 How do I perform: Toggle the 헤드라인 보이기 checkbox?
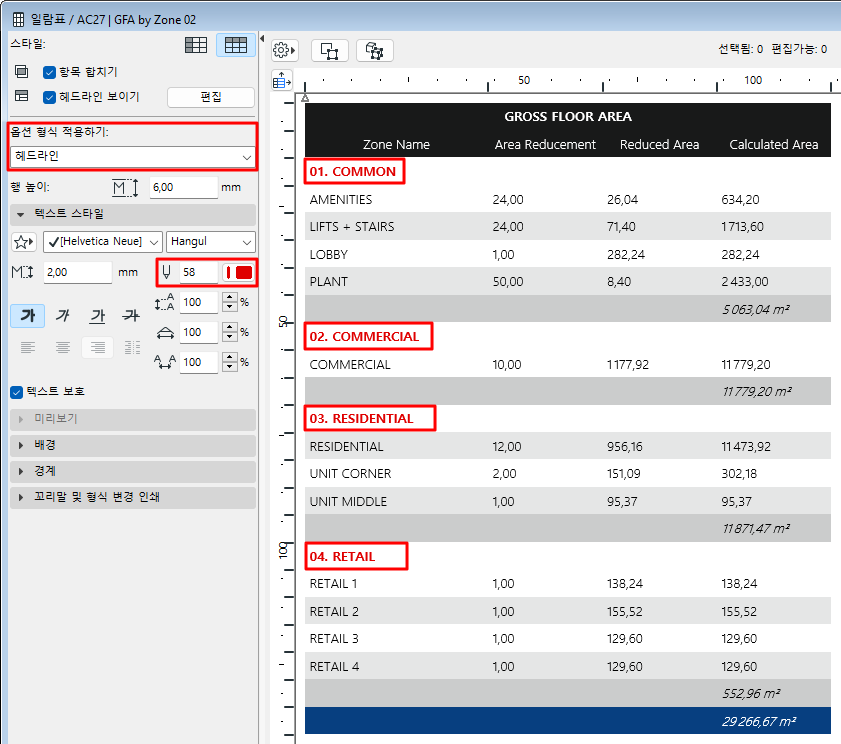tap(49, 97)
